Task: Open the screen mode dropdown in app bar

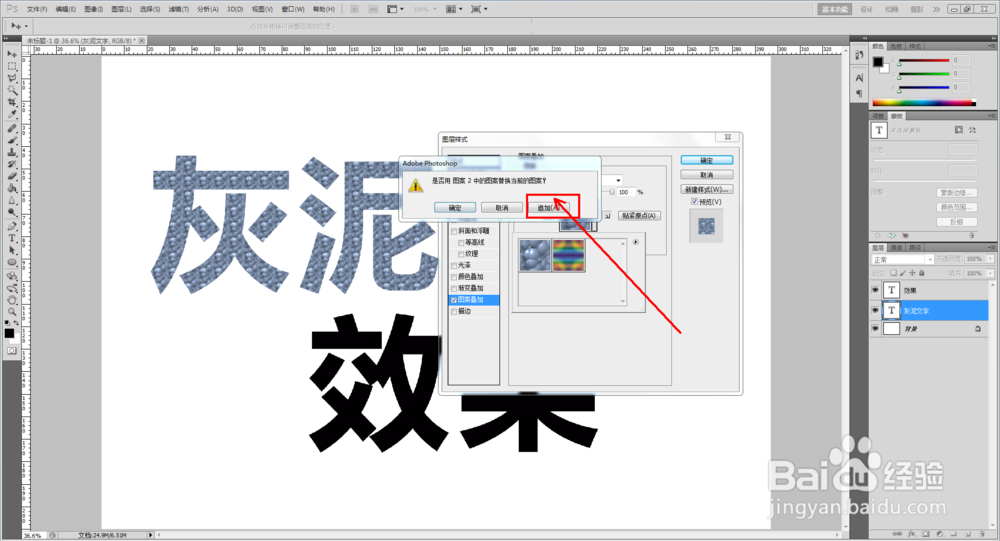Action: 478,9
